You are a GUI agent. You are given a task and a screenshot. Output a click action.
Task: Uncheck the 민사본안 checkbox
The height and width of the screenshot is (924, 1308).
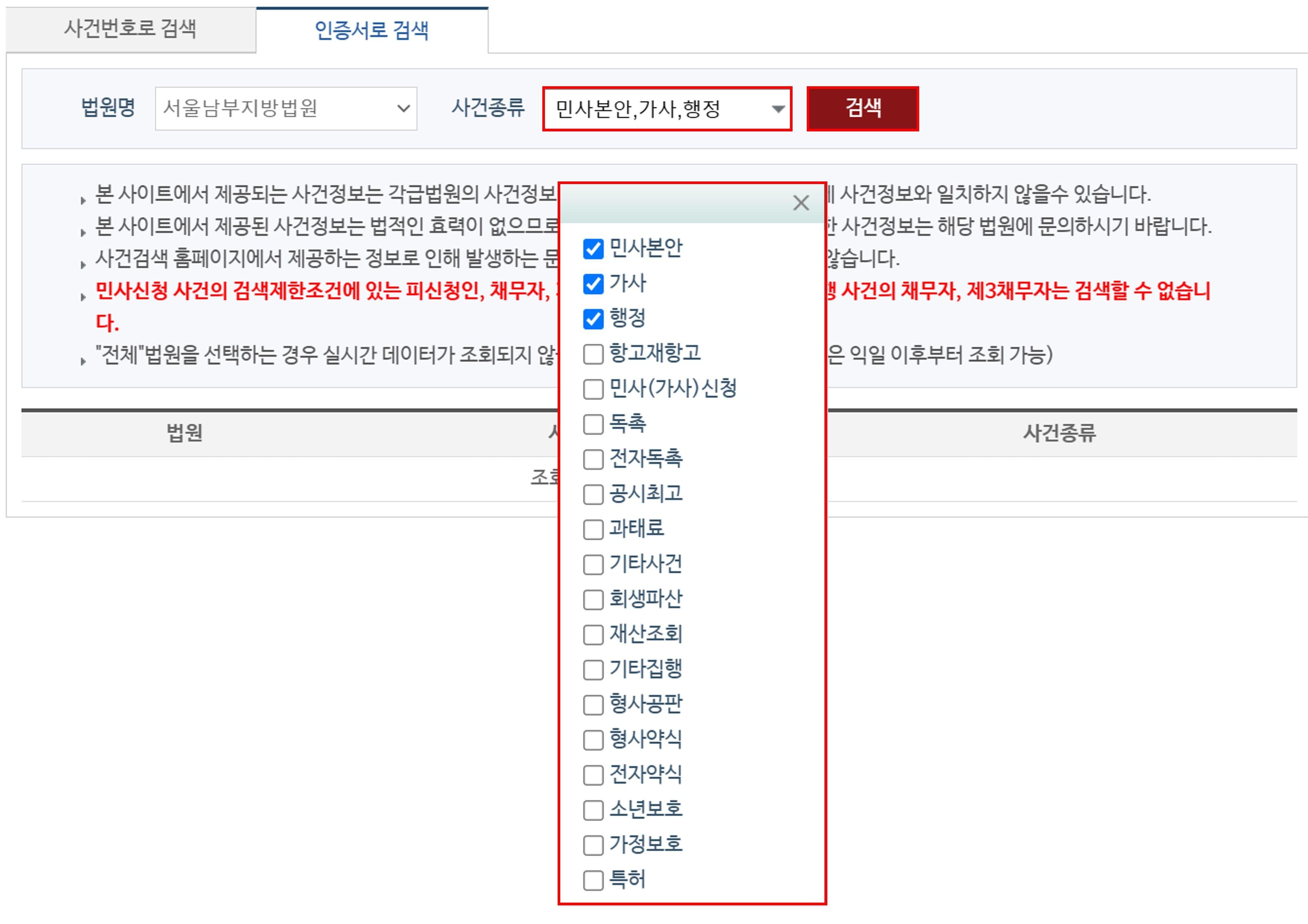tap(593, 249)
